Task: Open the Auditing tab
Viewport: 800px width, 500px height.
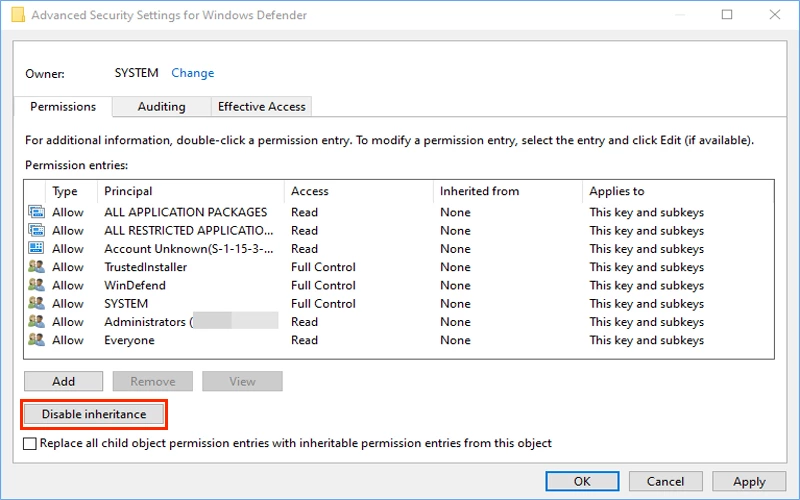Action: point(161,107)
